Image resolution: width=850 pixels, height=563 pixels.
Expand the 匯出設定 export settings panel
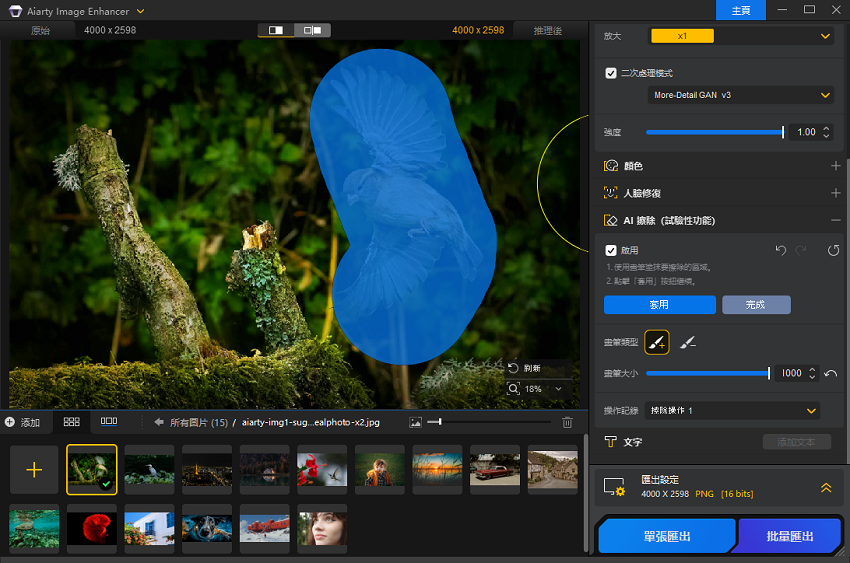(826, 488)
